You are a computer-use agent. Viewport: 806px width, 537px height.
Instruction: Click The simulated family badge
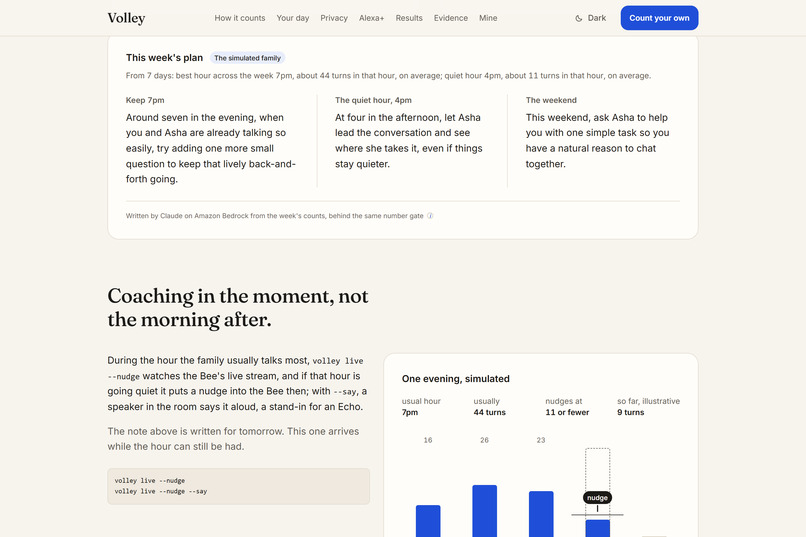tap(247, 58)
